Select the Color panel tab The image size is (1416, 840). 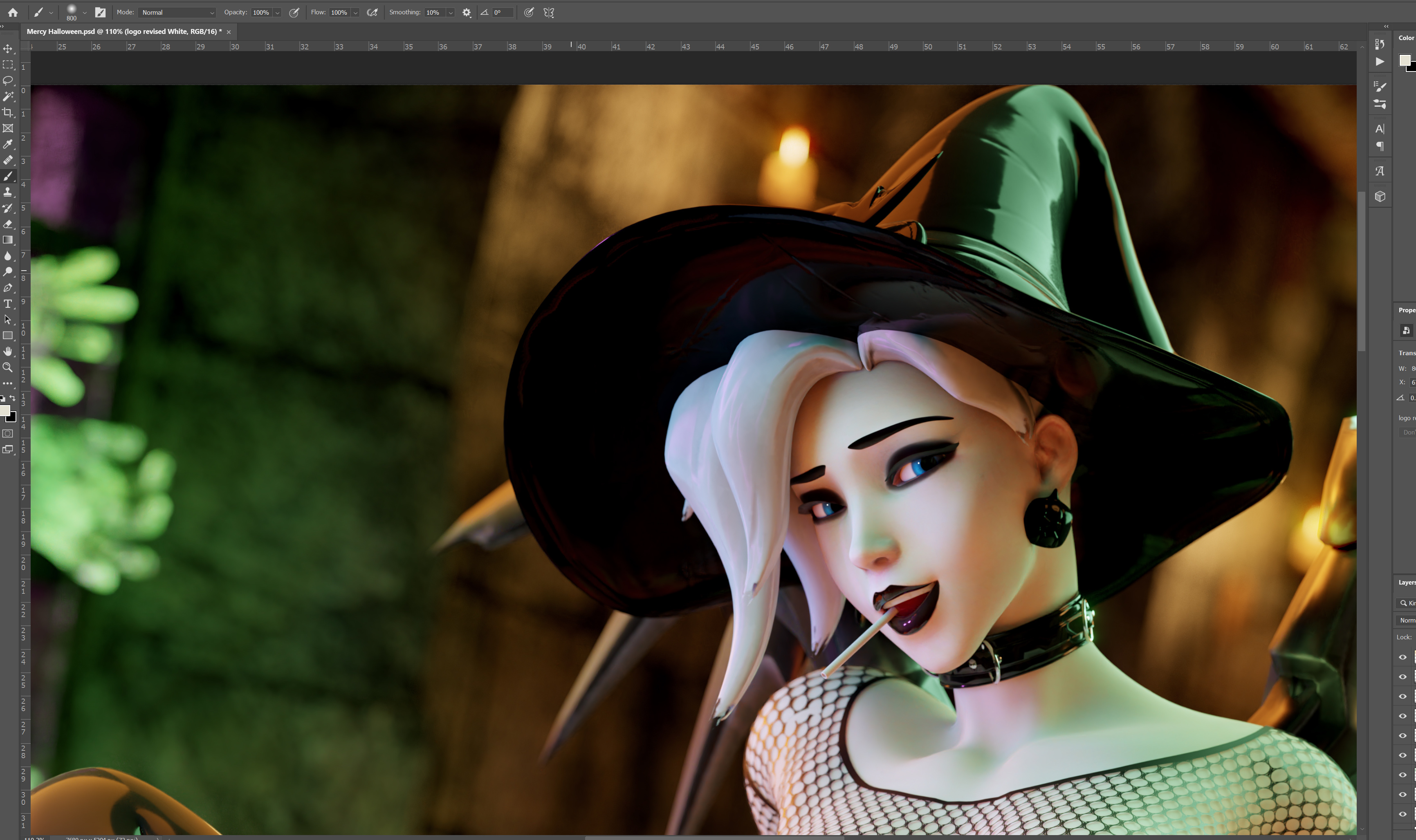(x=1406, y=38)
